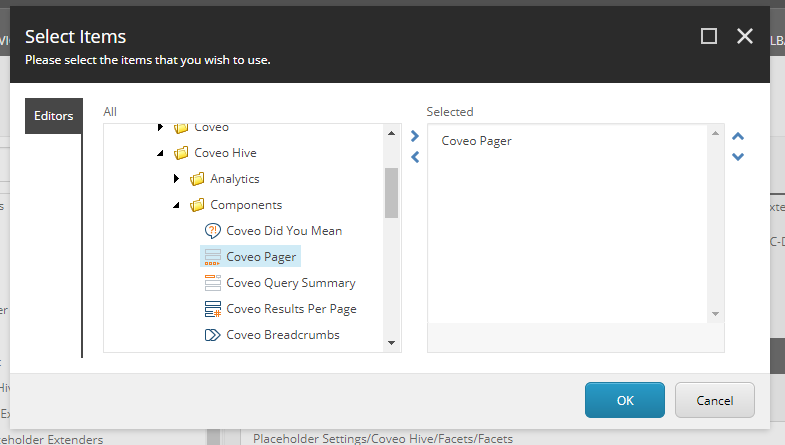785x445 pixels.
Task: Cancel the dialog
Action: pyautogui.click(x=714, y=400)
